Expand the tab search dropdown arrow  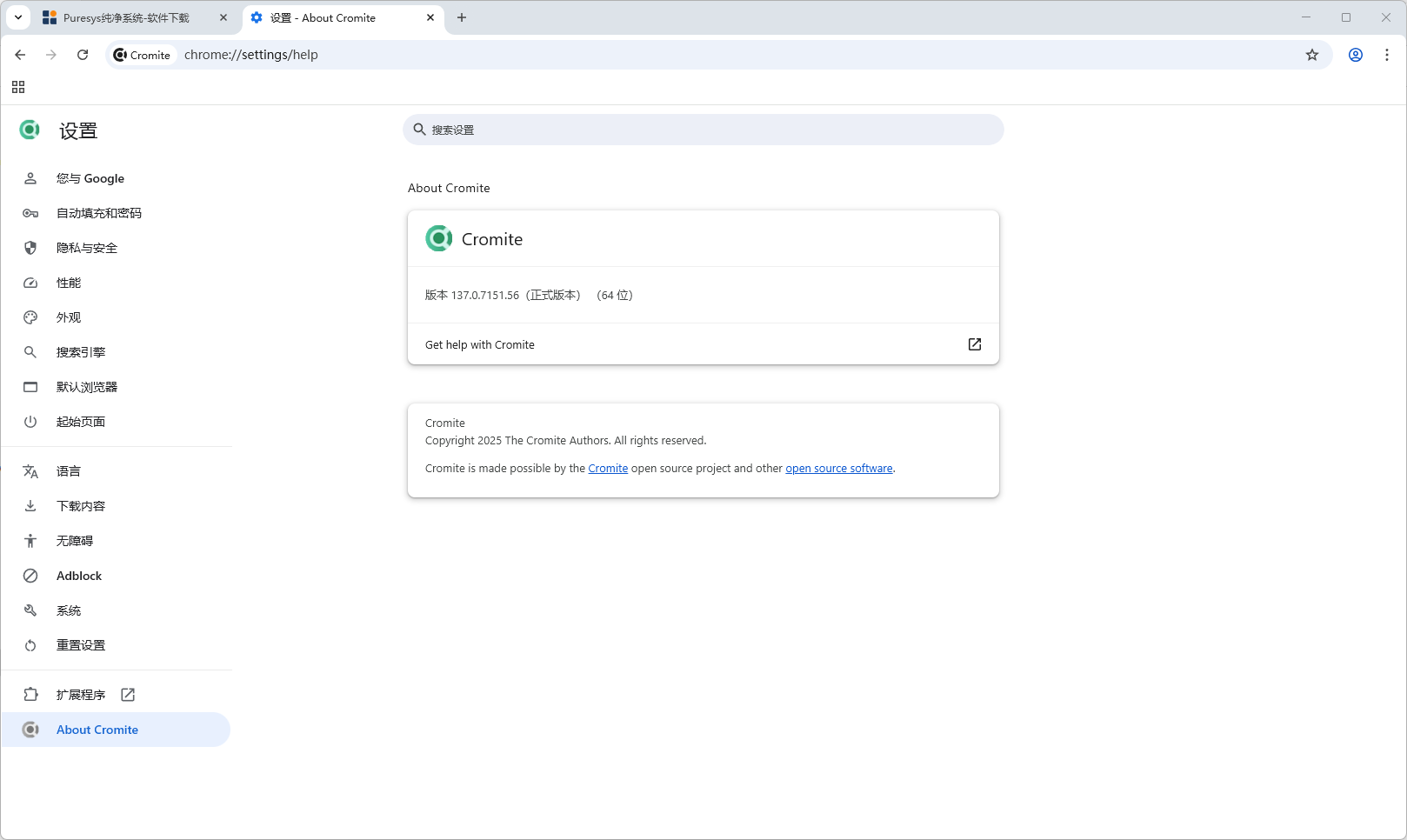(18, 17)
